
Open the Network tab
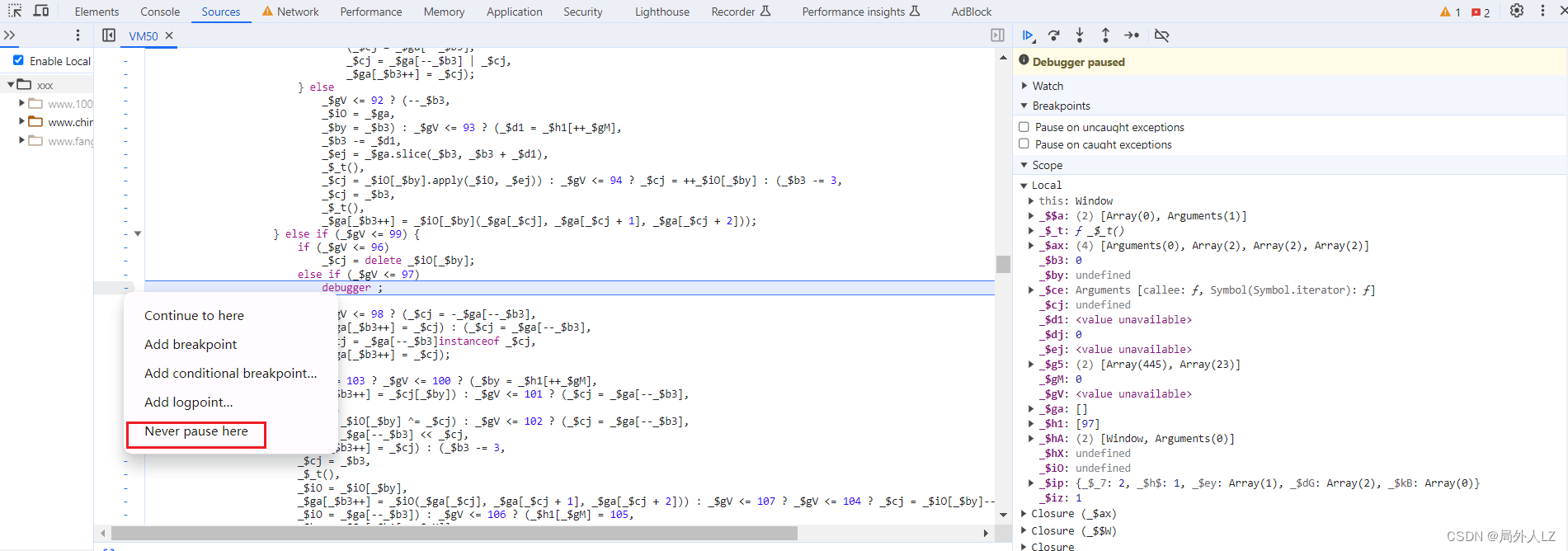[x=298, y=12]
